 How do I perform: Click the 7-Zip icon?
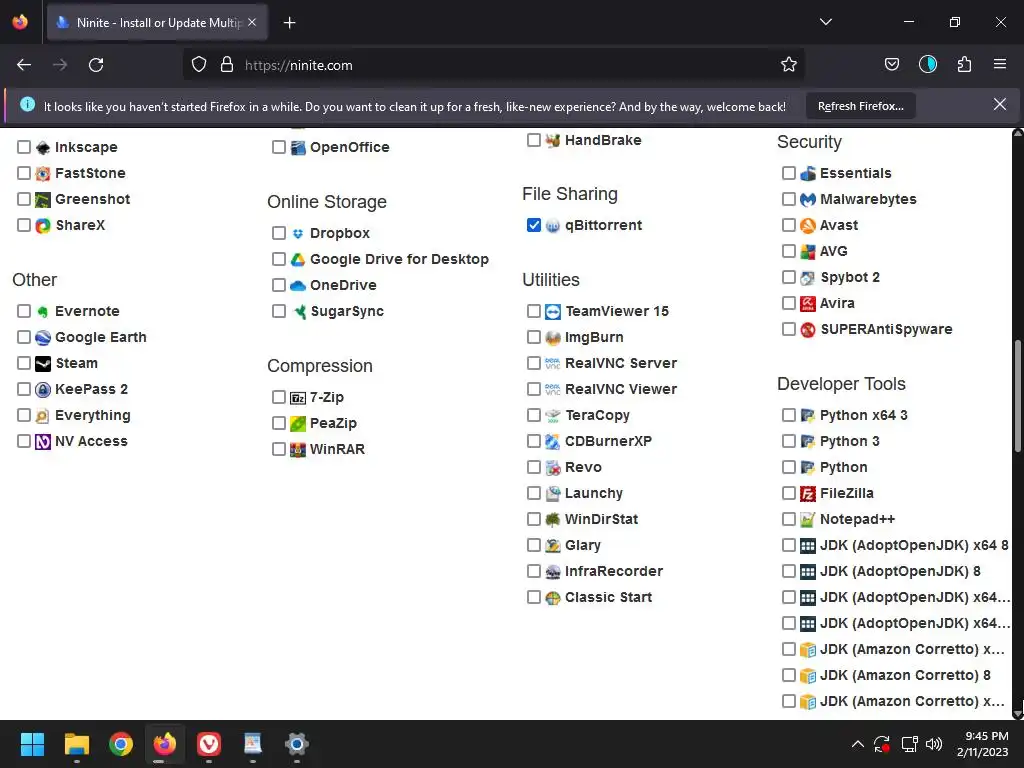pos(298,398)
